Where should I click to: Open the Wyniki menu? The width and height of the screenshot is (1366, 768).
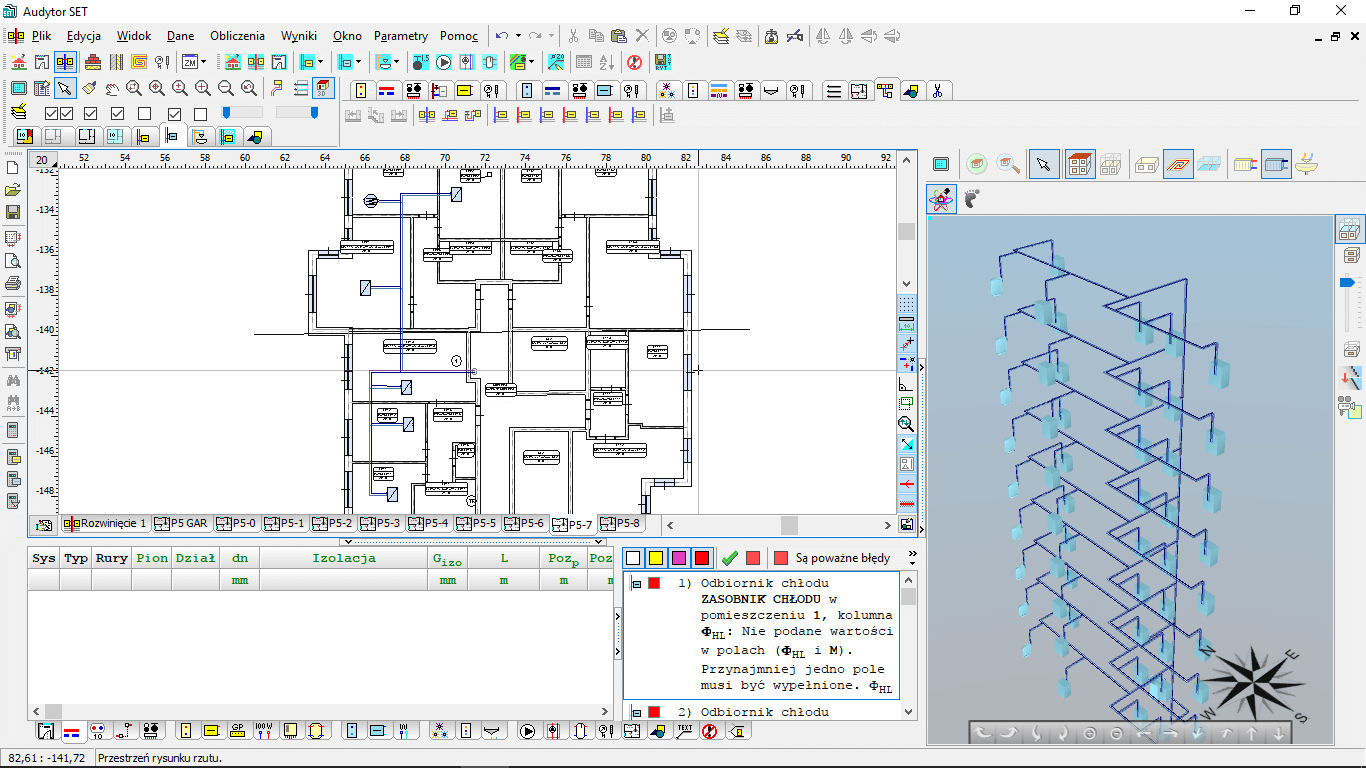pyautogui.click(x=299, y=36)
